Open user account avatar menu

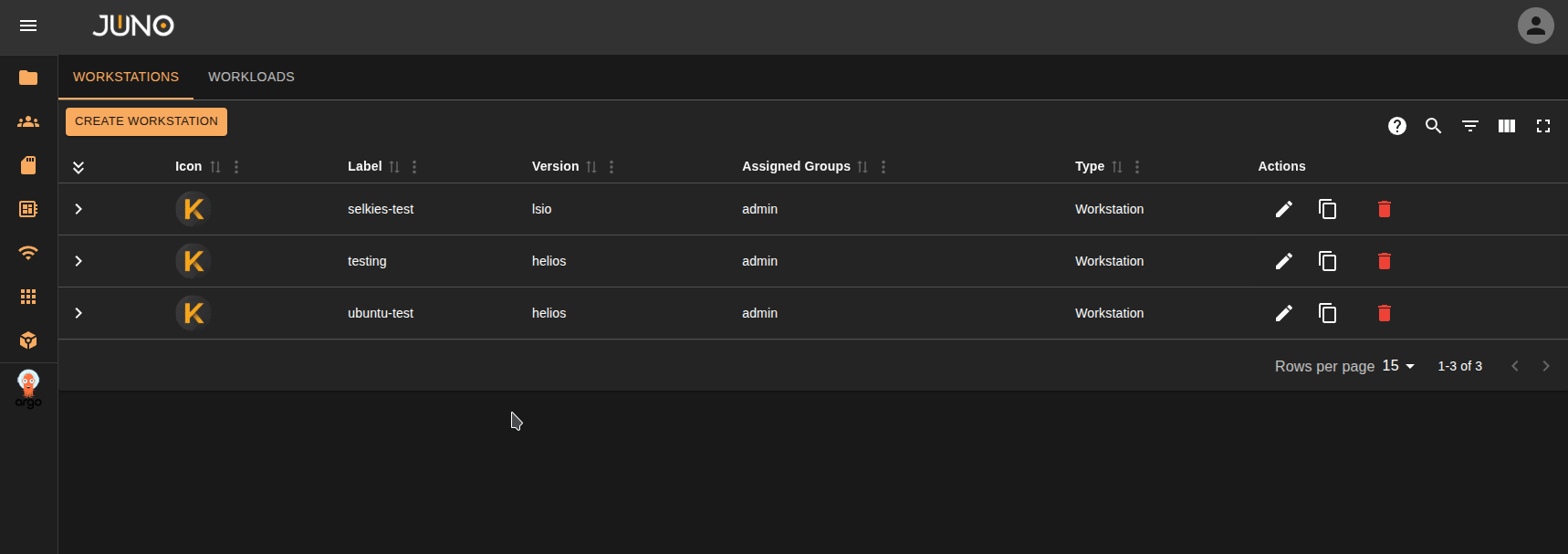[x=1535, y=26]
